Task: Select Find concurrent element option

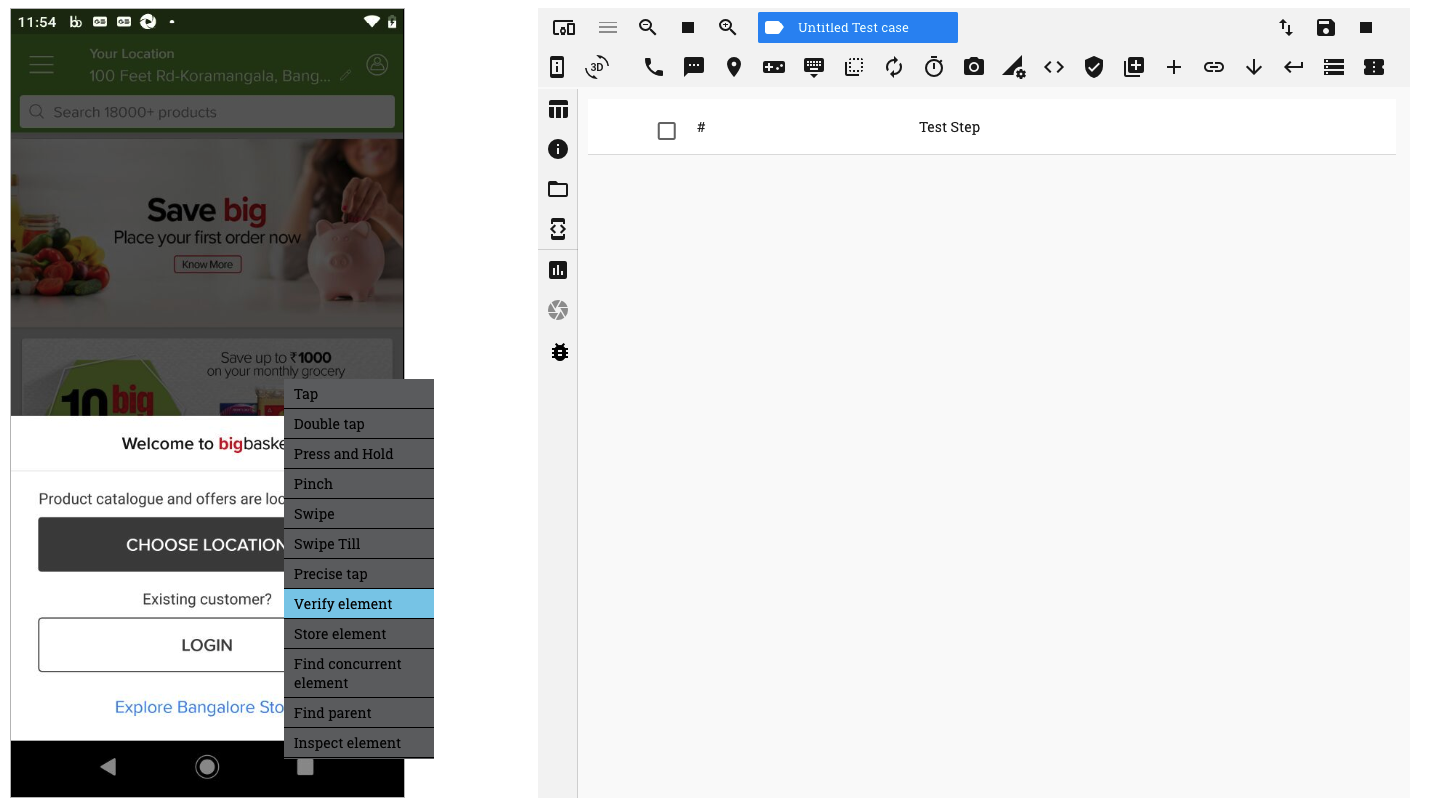Action: click(x=359, y=673)
